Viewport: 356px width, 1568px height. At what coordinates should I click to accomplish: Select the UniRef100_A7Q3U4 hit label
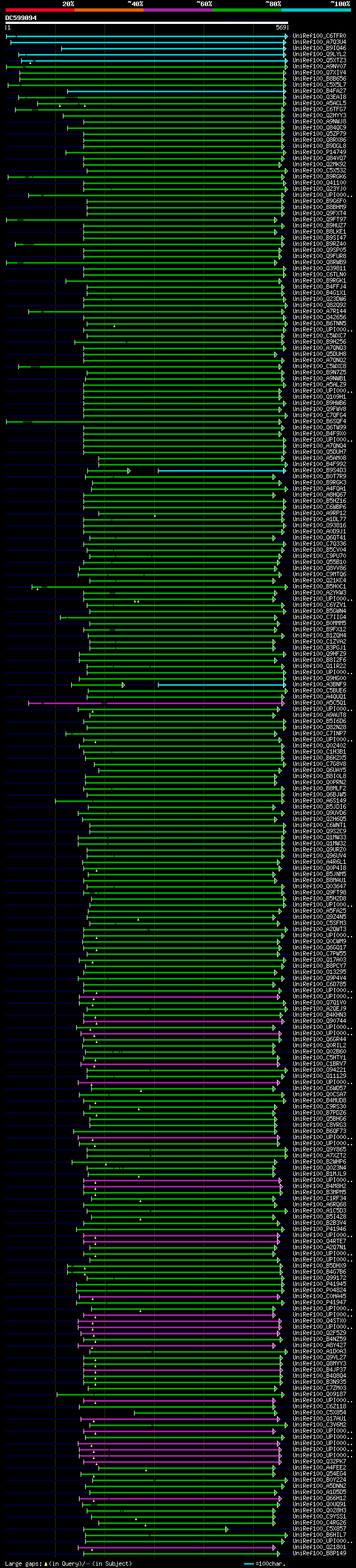tap(319, 42)
